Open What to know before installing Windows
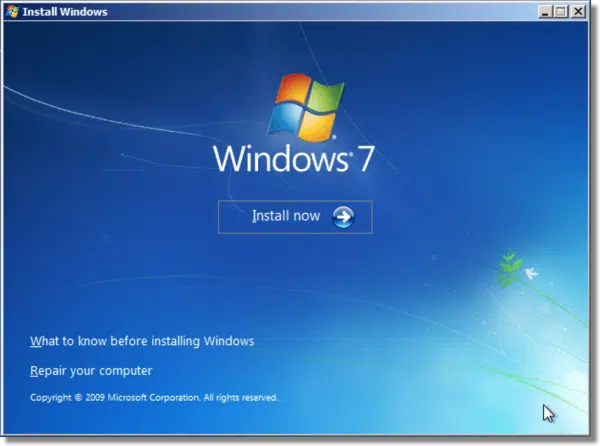The width and height of the screenshot is (600, 446). 142,341
